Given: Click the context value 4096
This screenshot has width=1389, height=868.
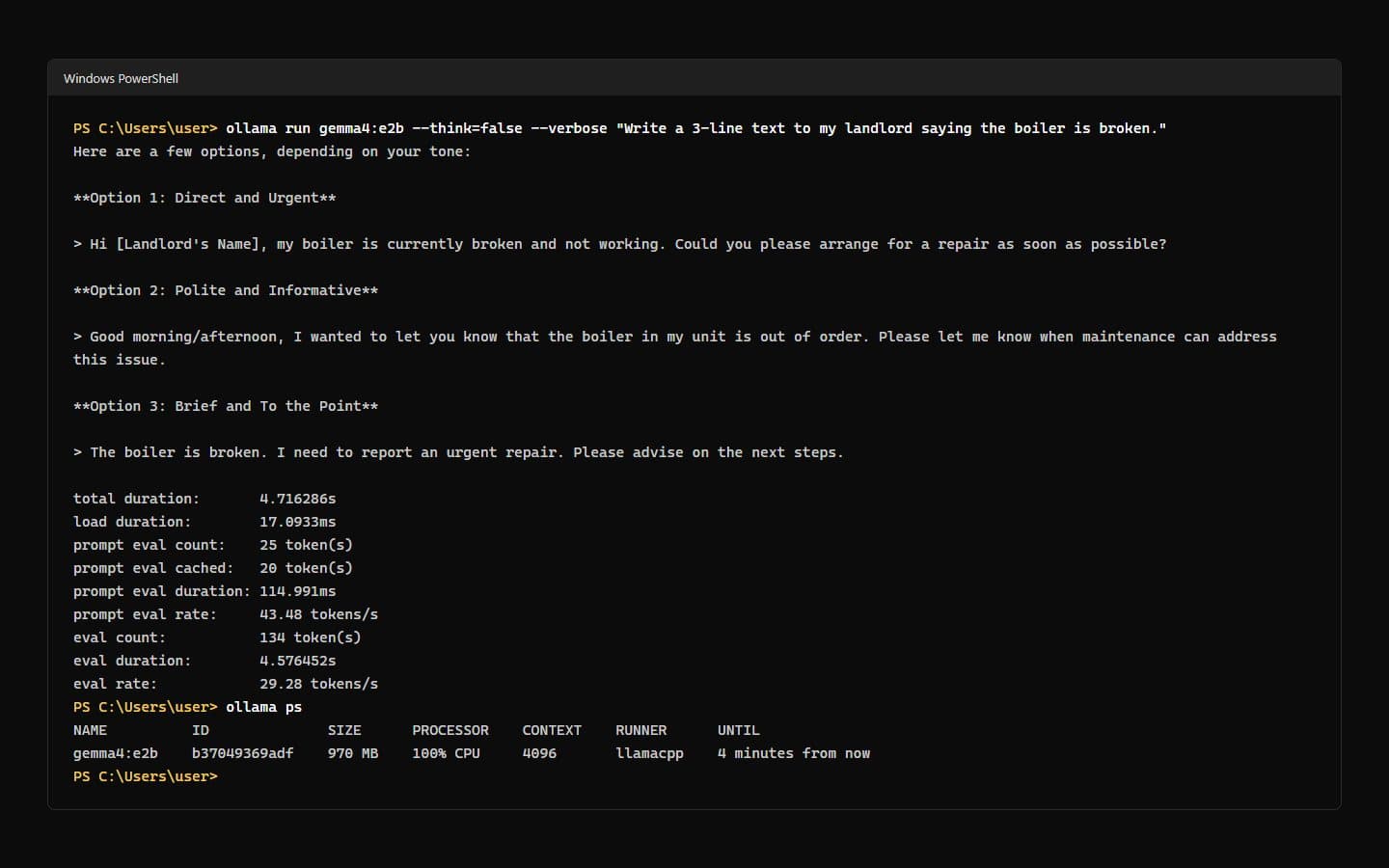Looking at the screenshot, I should pos(539,753).
